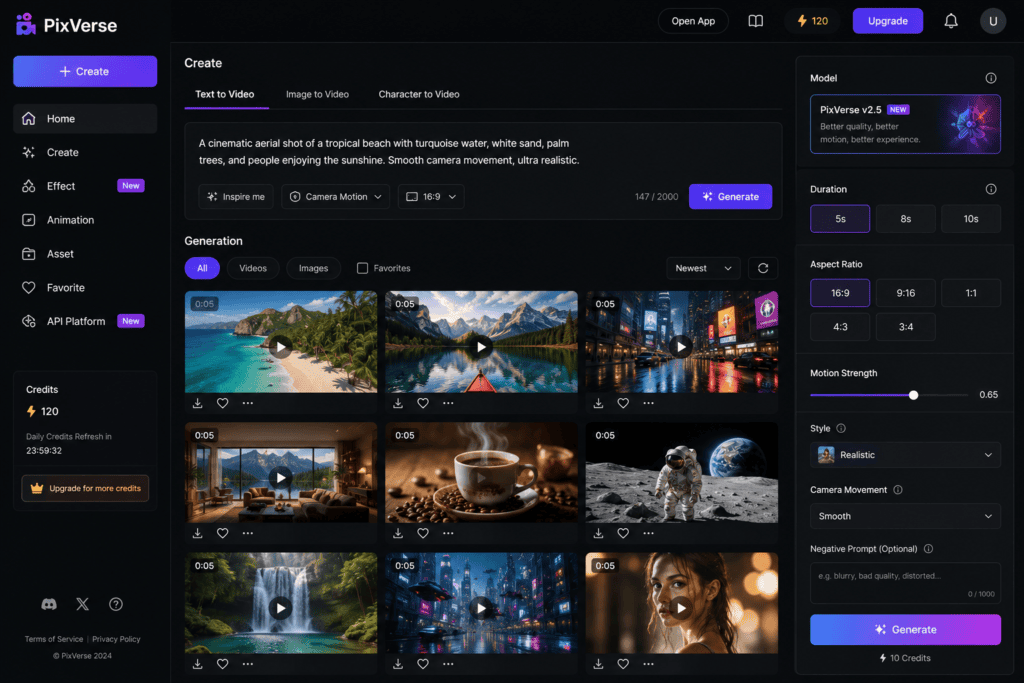The image size is (1024, 683).
Task: Show All generations filter
Action: pos(202,268)
